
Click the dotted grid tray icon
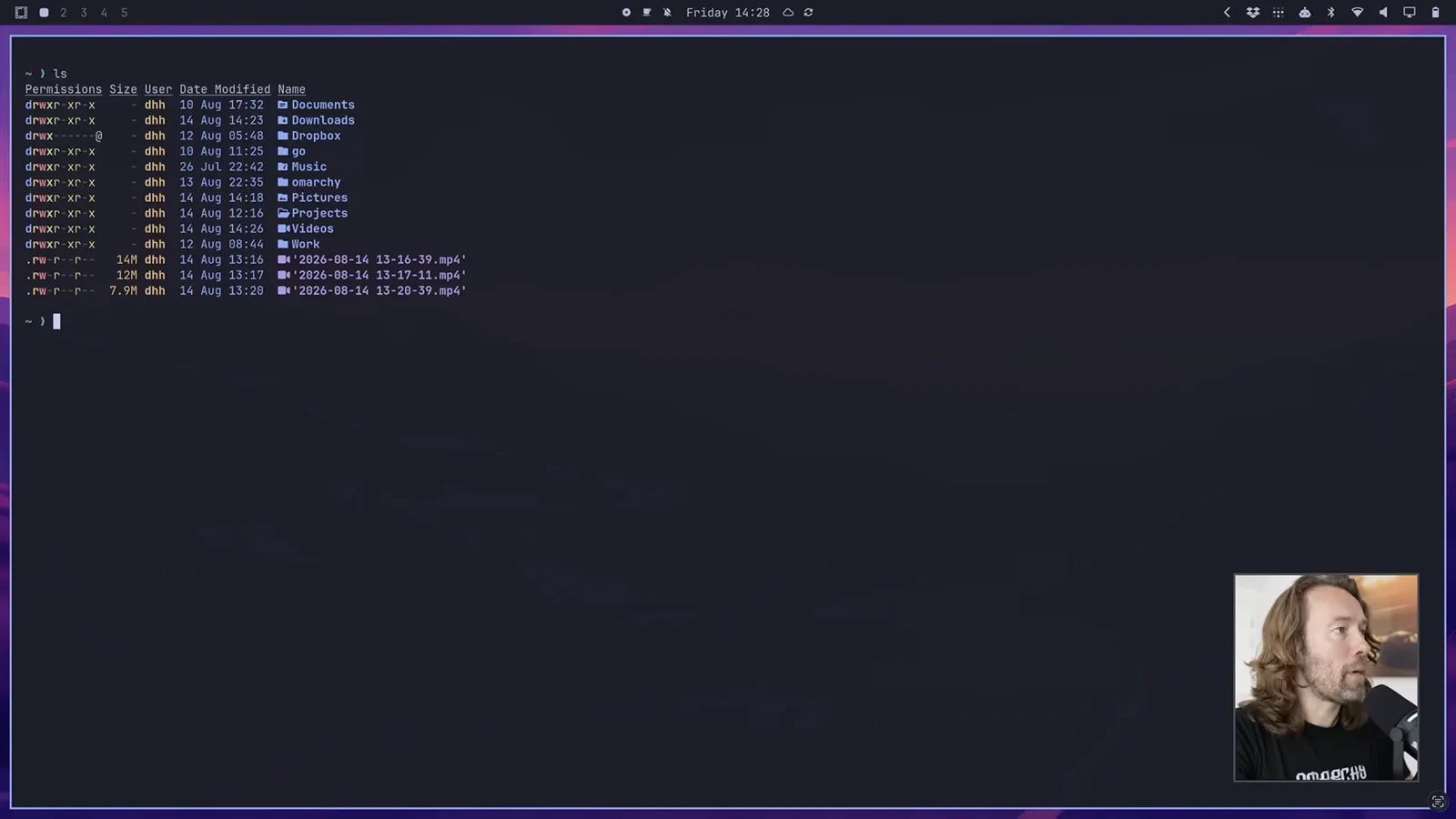point(1279,13)
